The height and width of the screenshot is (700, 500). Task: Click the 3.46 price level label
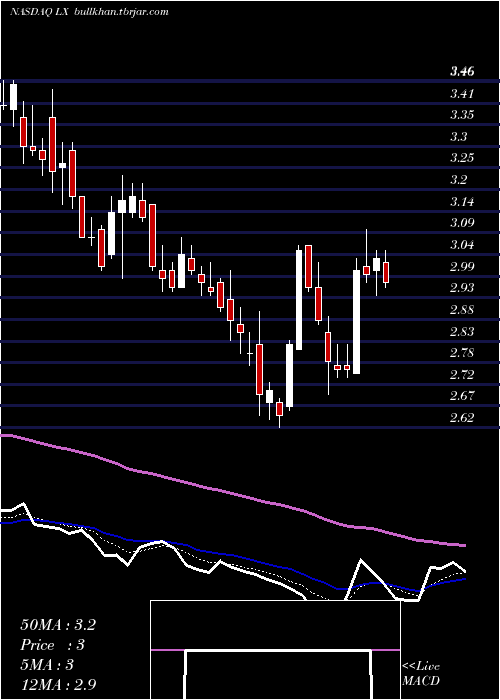coord(462,71)
